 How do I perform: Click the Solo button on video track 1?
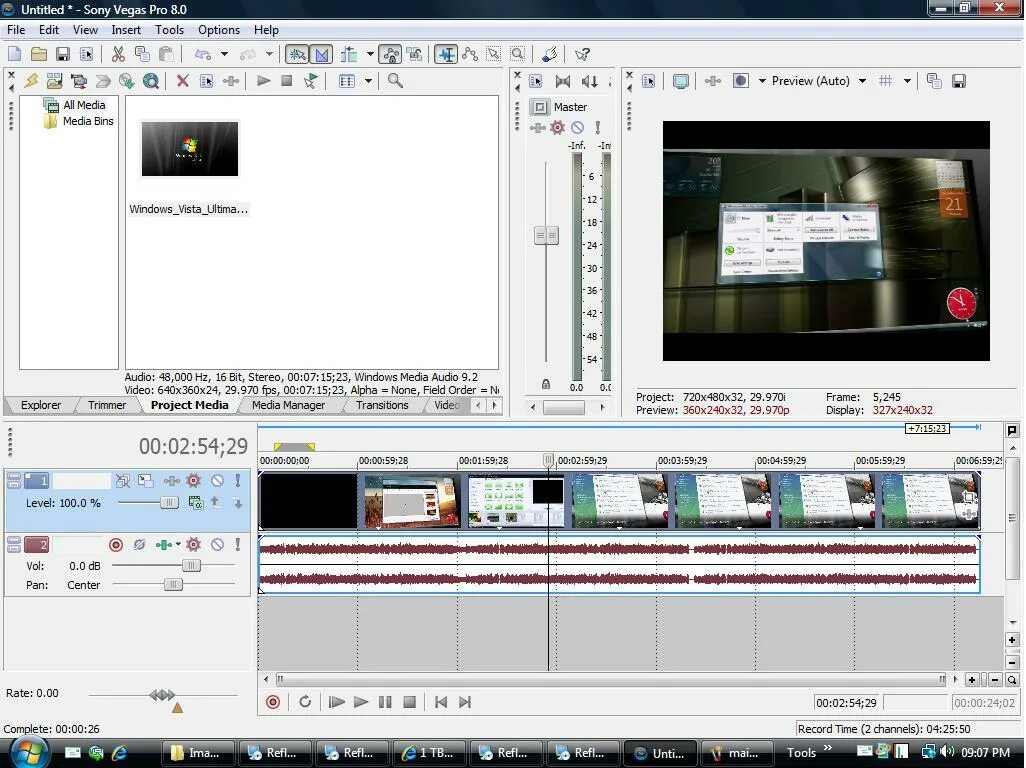[237, 481]
